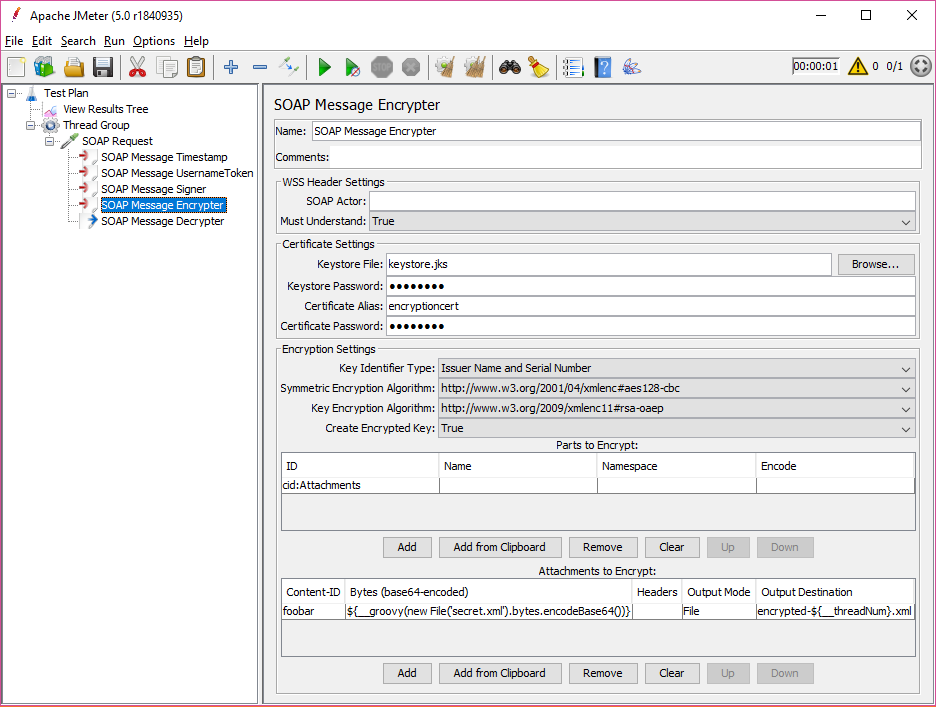Expand all tree nodes with plus icon
The height and width of the screenshot is (707, 936).
click(231, 67)
